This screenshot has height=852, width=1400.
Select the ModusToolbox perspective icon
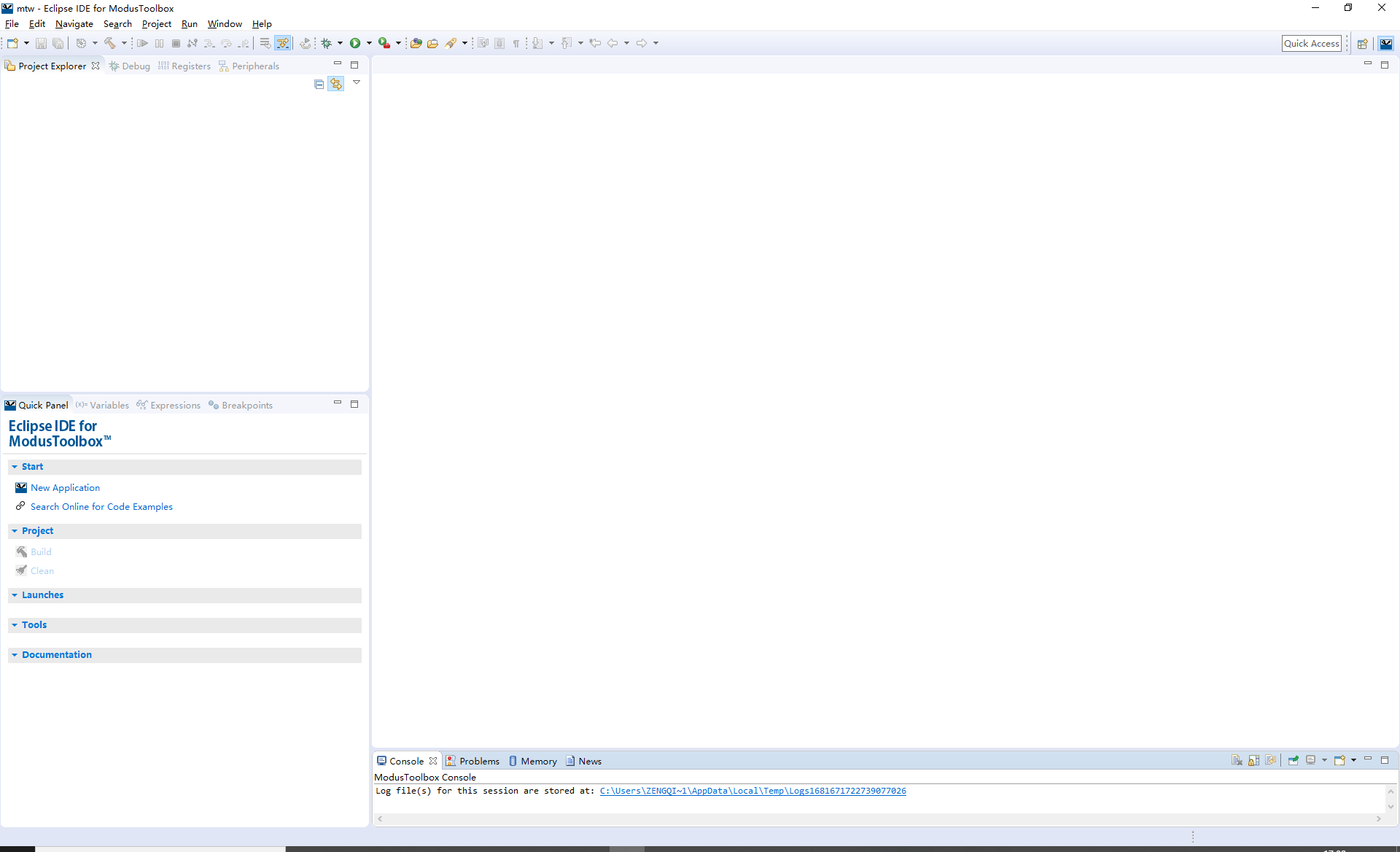click(1386, 44)
